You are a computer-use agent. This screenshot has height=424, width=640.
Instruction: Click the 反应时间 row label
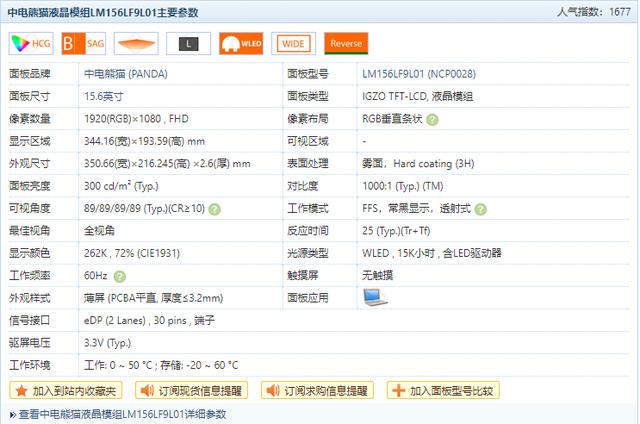(308, 231)
